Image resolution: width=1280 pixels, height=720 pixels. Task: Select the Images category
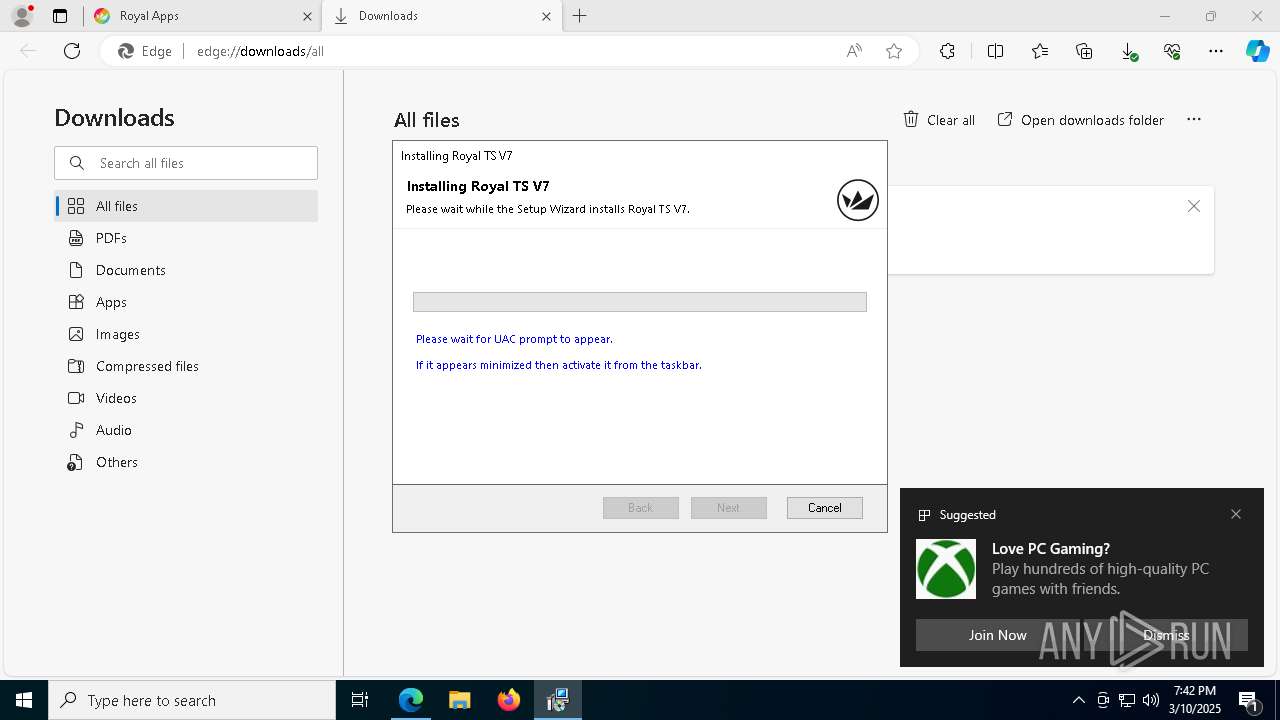click(x=186, y=334)
